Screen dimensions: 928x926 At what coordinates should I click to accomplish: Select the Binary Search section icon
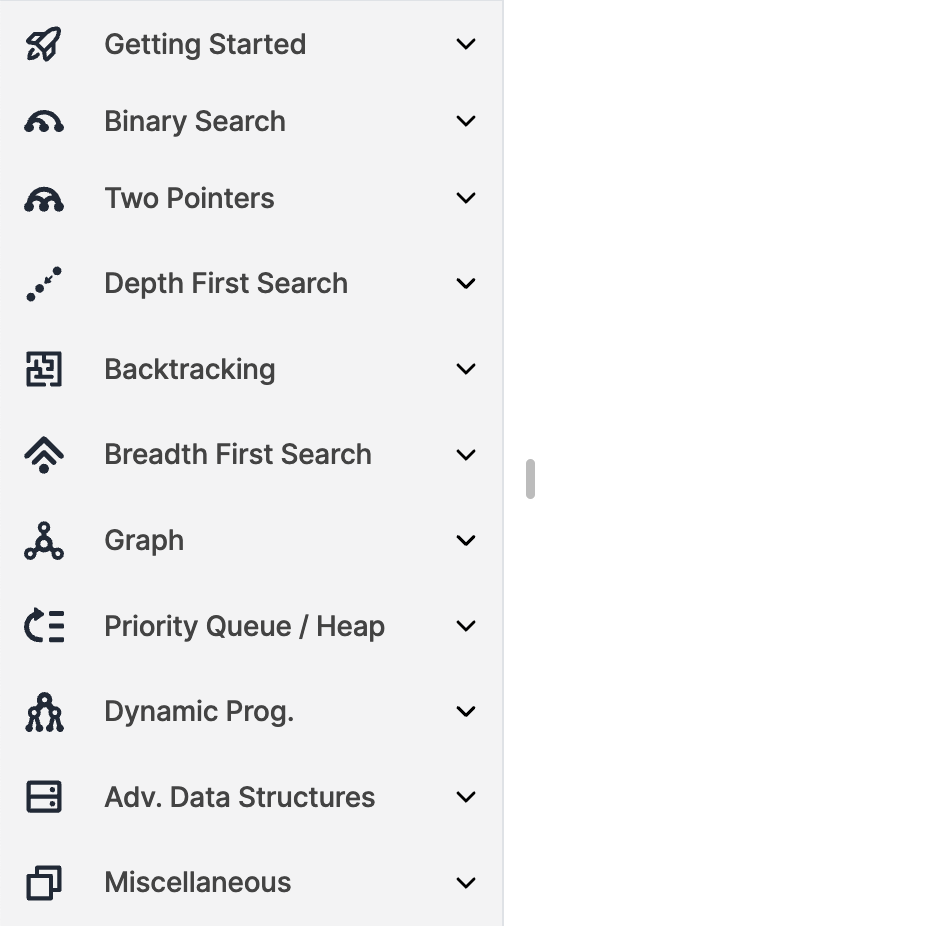point(43,120)
